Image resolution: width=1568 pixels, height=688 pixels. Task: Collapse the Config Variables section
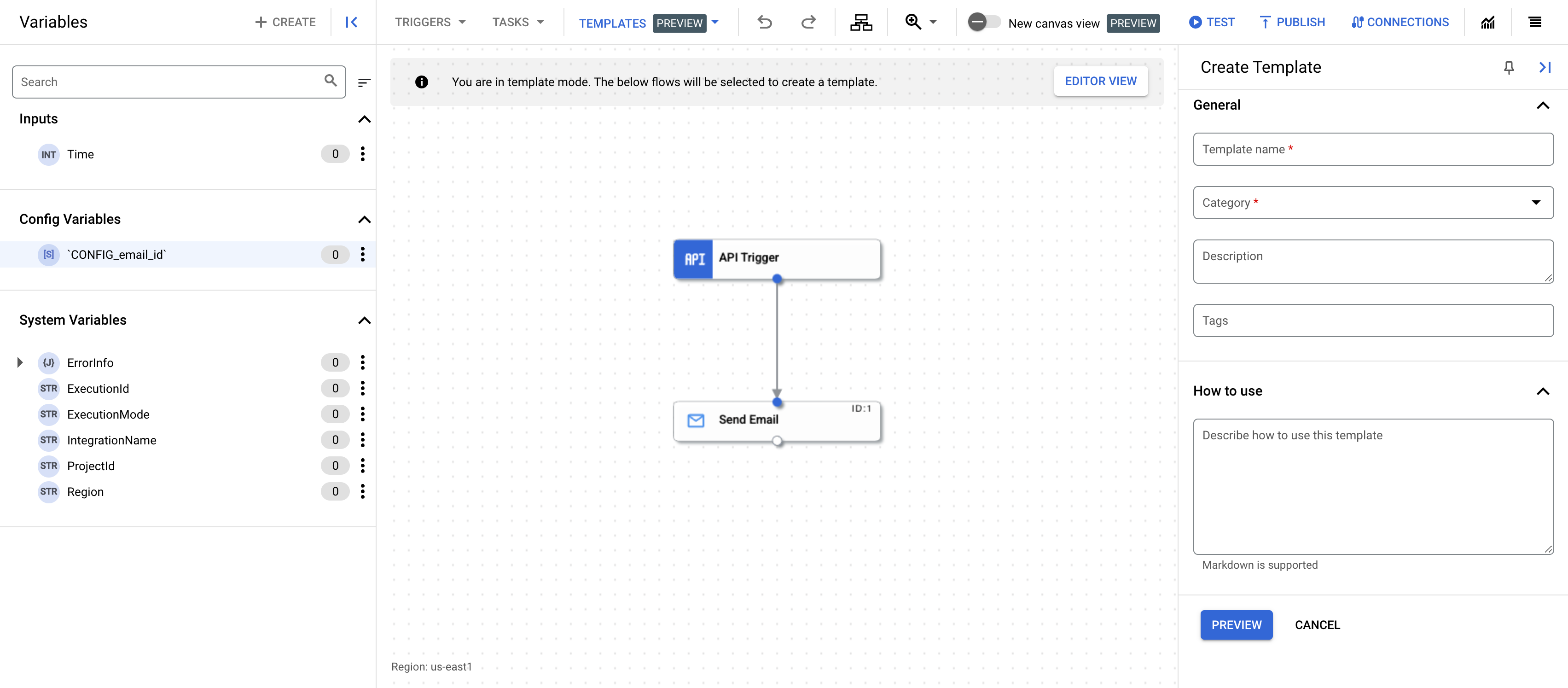[x=365, y=220]
